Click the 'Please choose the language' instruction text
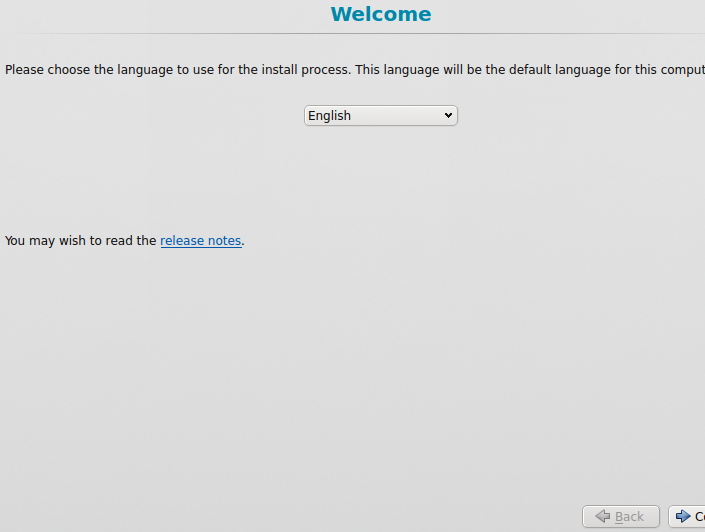This screenshot has height=532, width=705. pos(355,70)
